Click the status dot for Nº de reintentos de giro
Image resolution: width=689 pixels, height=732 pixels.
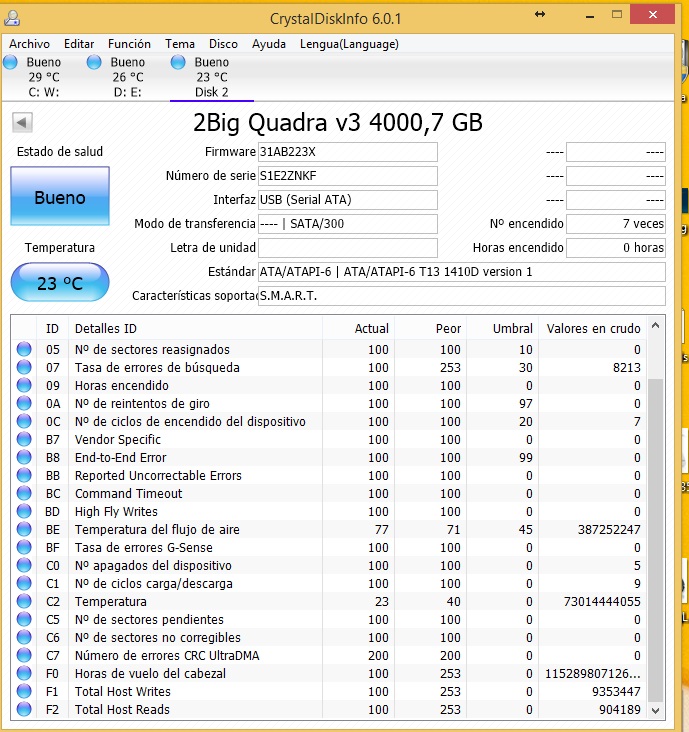[x=24, y=403]
